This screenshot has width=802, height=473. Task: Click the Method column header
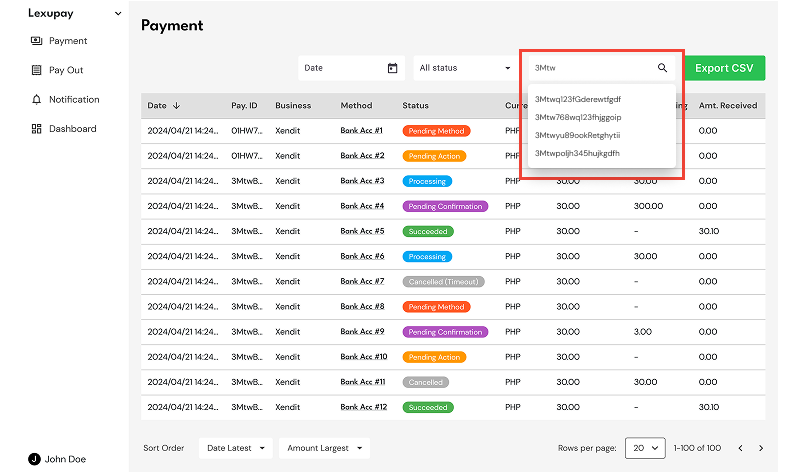(357, 105)
